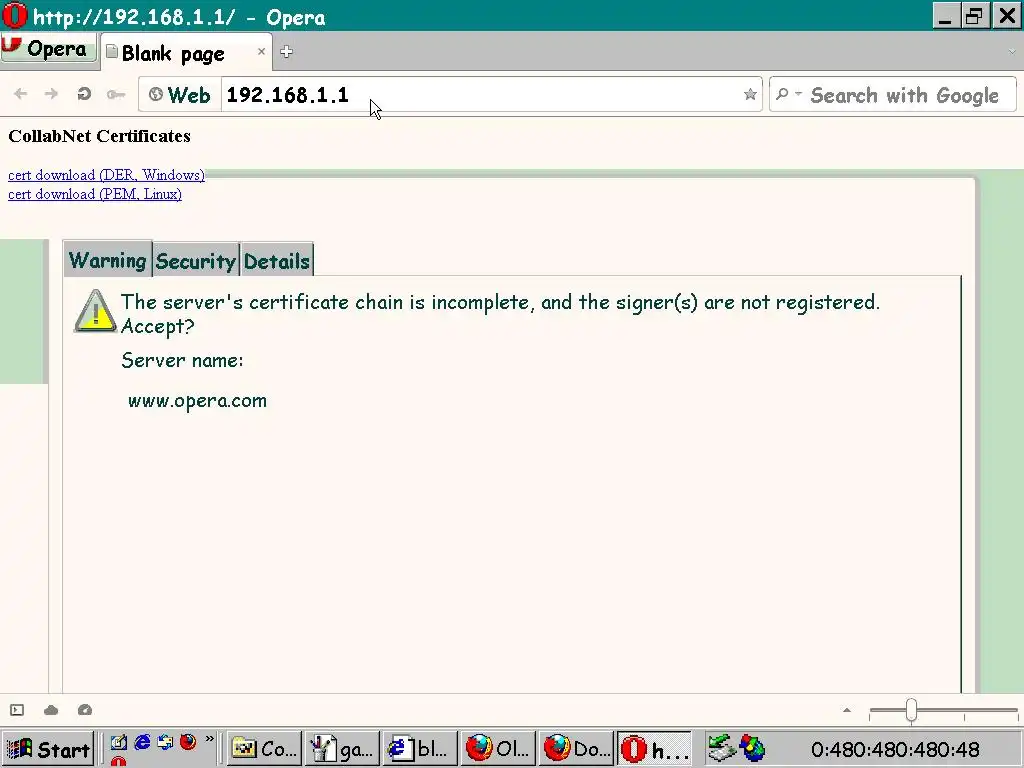Switch to the bl... Internet Explorer taskbar window
1024x768 pixels.
pyautogui.click(x=419, y=748)
